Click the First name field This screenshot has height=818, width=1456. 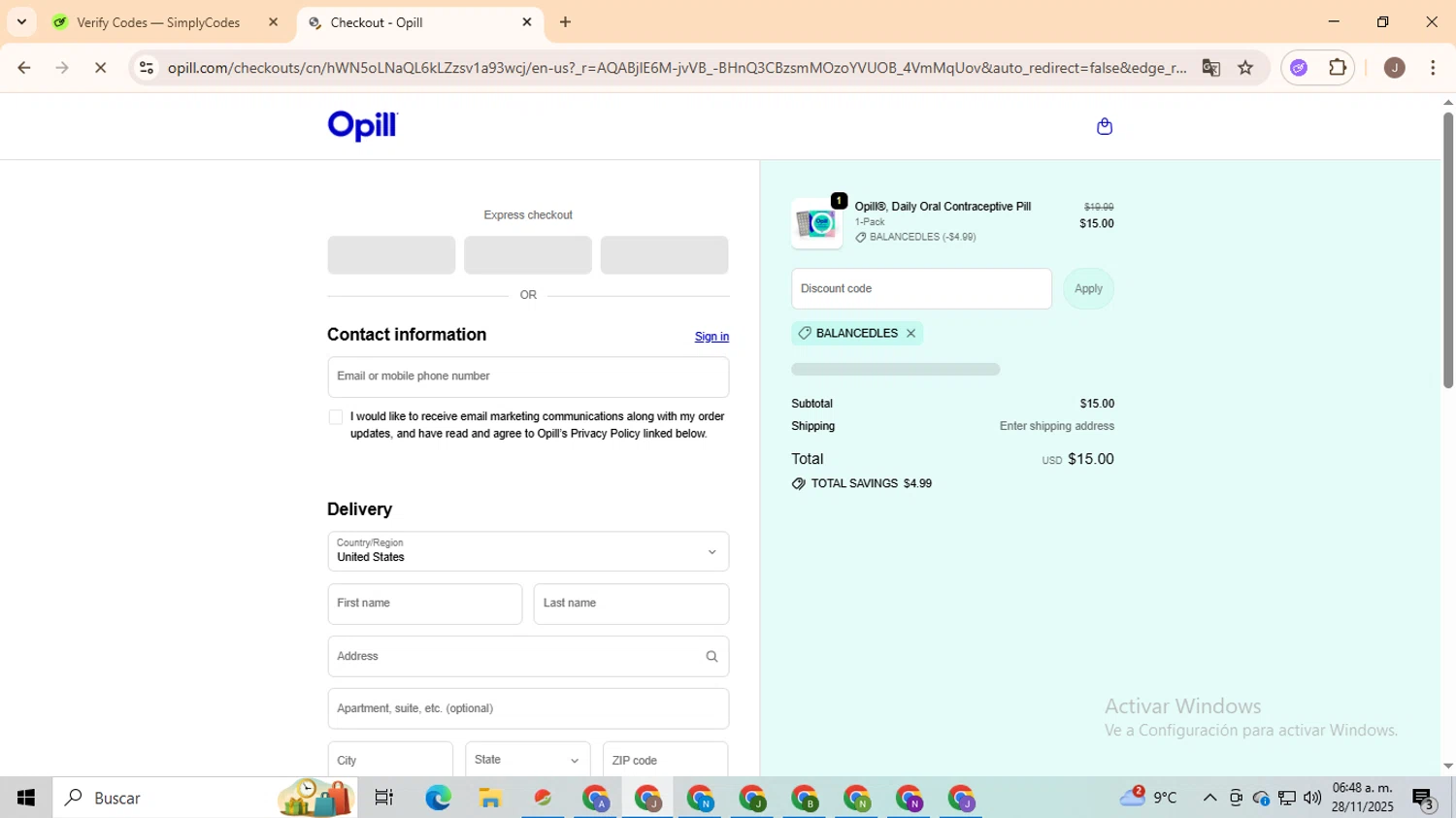(x=425, y=604)
